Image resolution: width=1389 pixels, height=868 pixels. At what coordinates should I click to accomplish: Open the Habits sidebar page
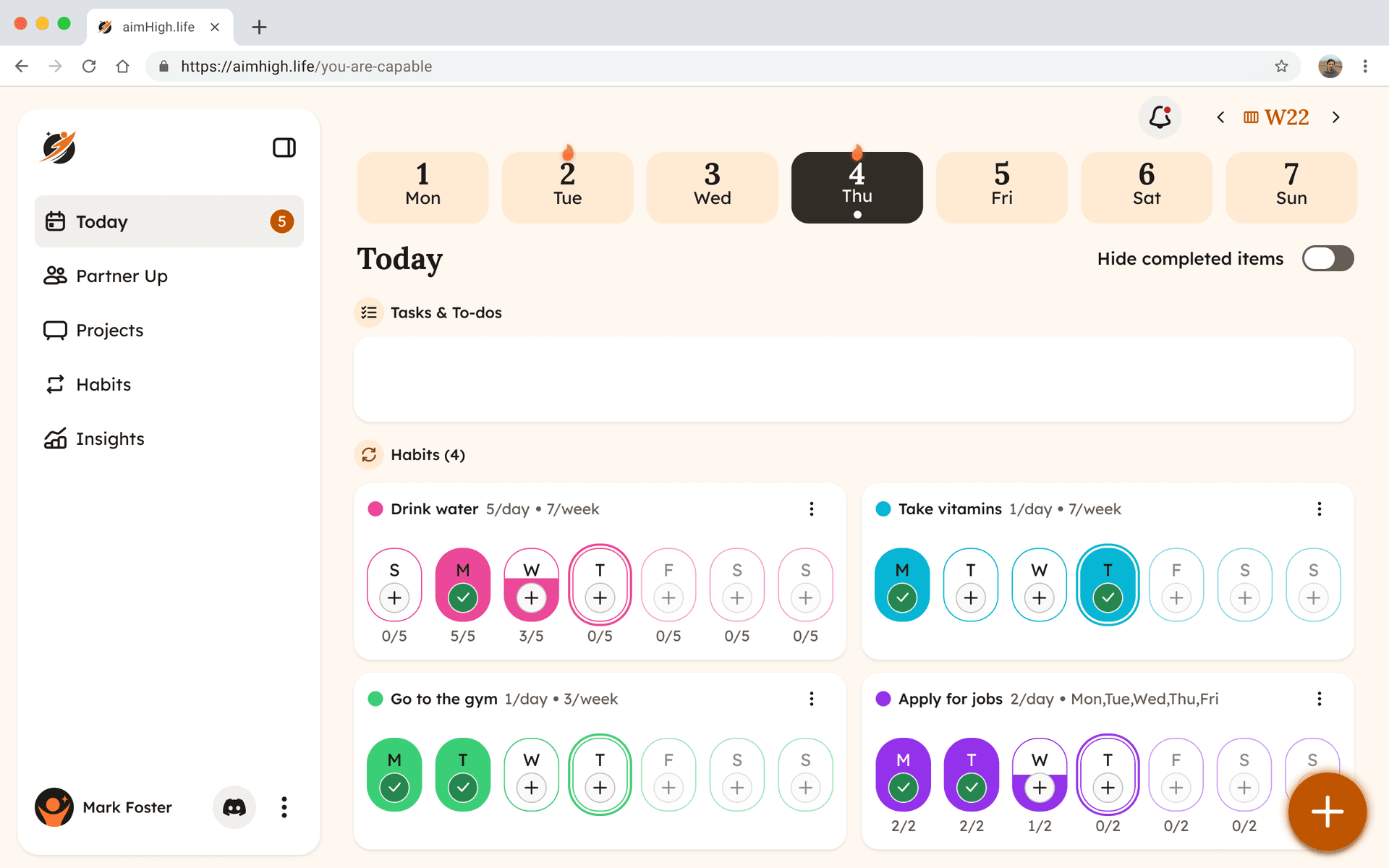169,384
